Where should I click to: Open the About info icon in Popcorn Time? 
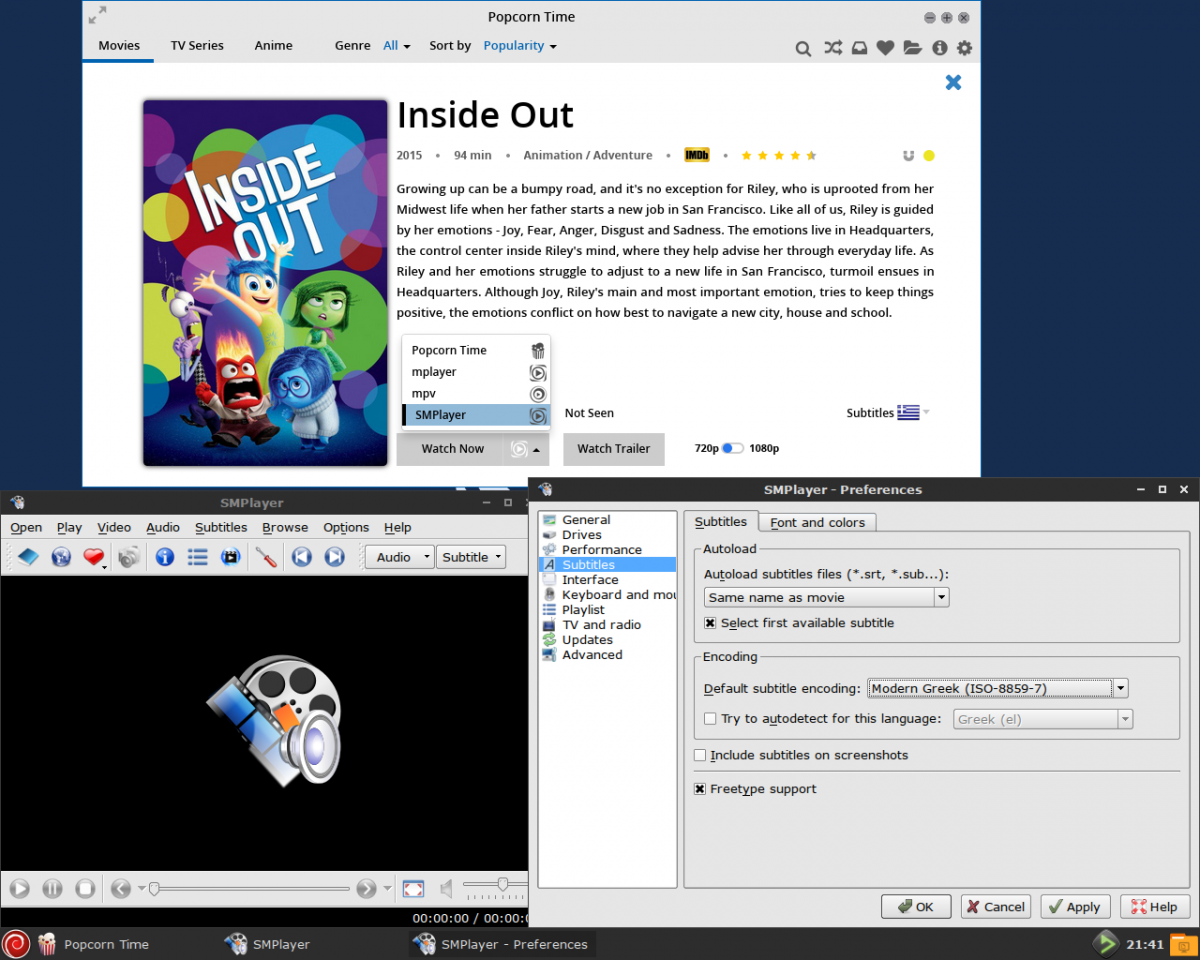tap(939, 48)
